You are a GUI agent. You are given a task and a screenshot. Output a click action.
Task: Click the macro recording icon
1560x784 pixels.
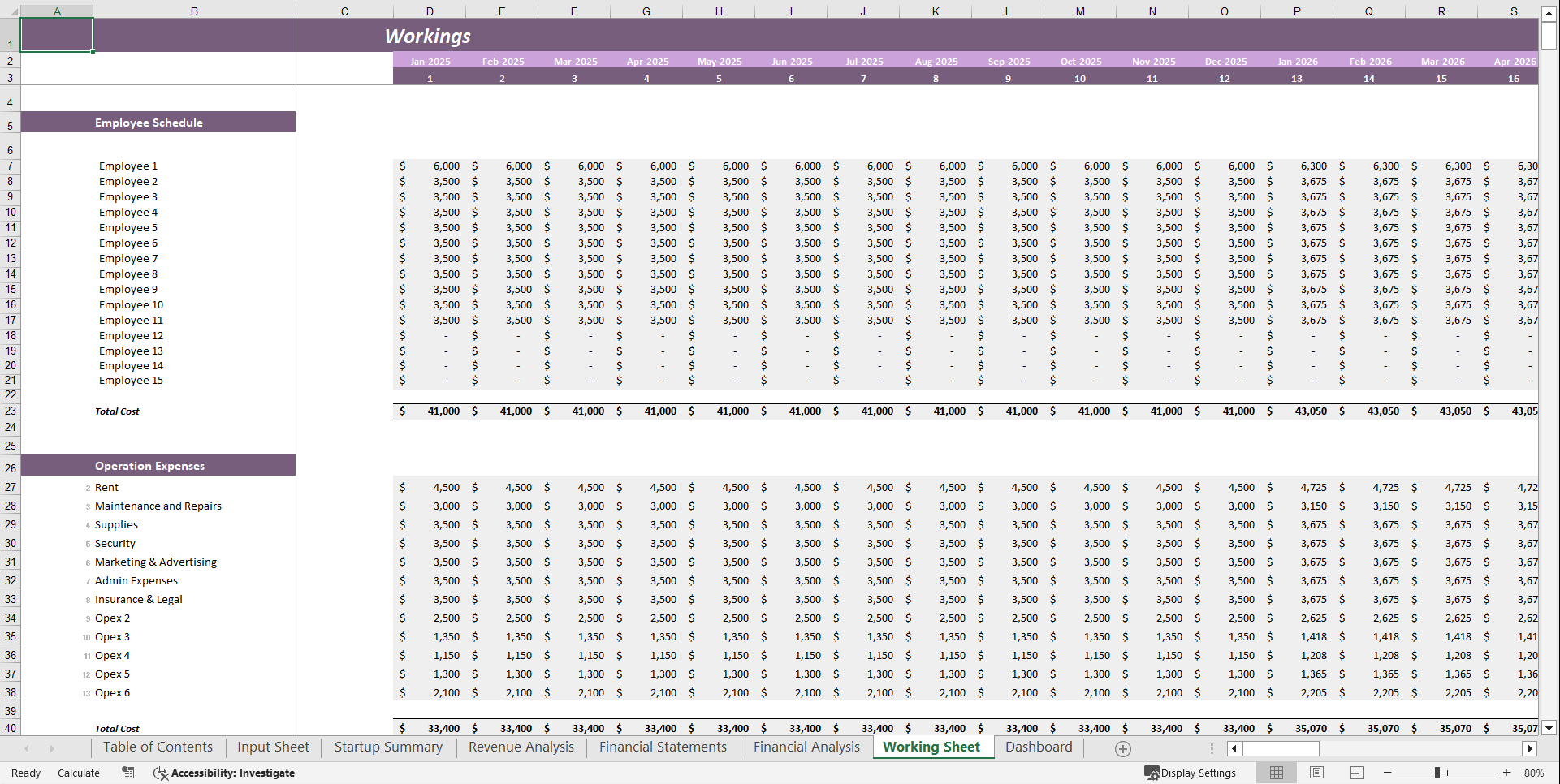[x=127, y=773]
